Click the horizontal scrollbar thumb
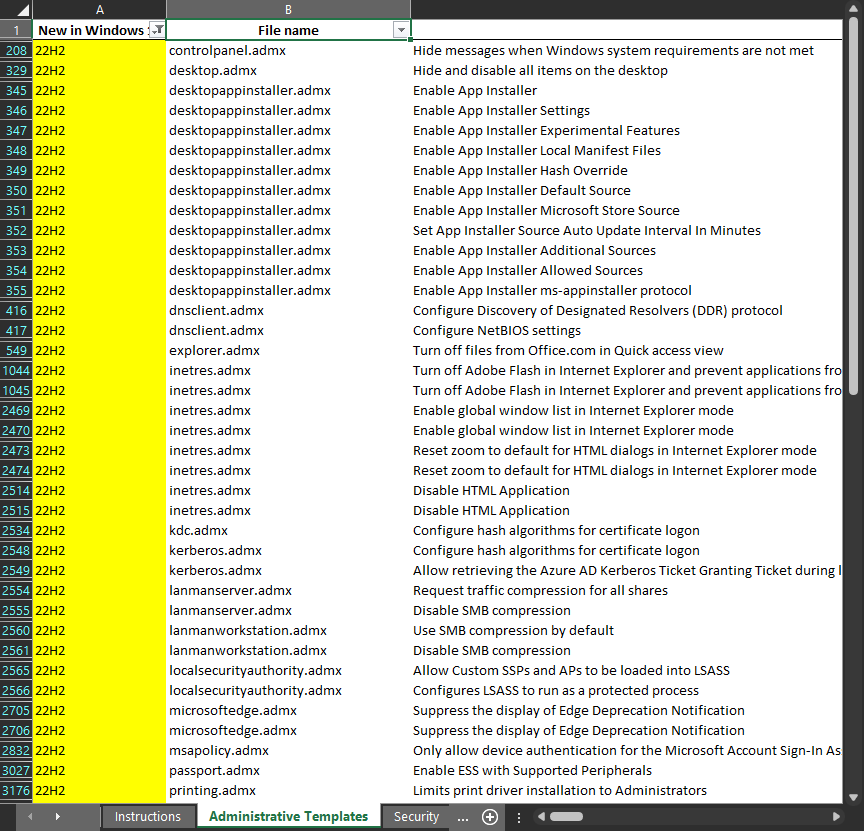Image resolution: width=864 pixels, height=831 pixels. 566,817
